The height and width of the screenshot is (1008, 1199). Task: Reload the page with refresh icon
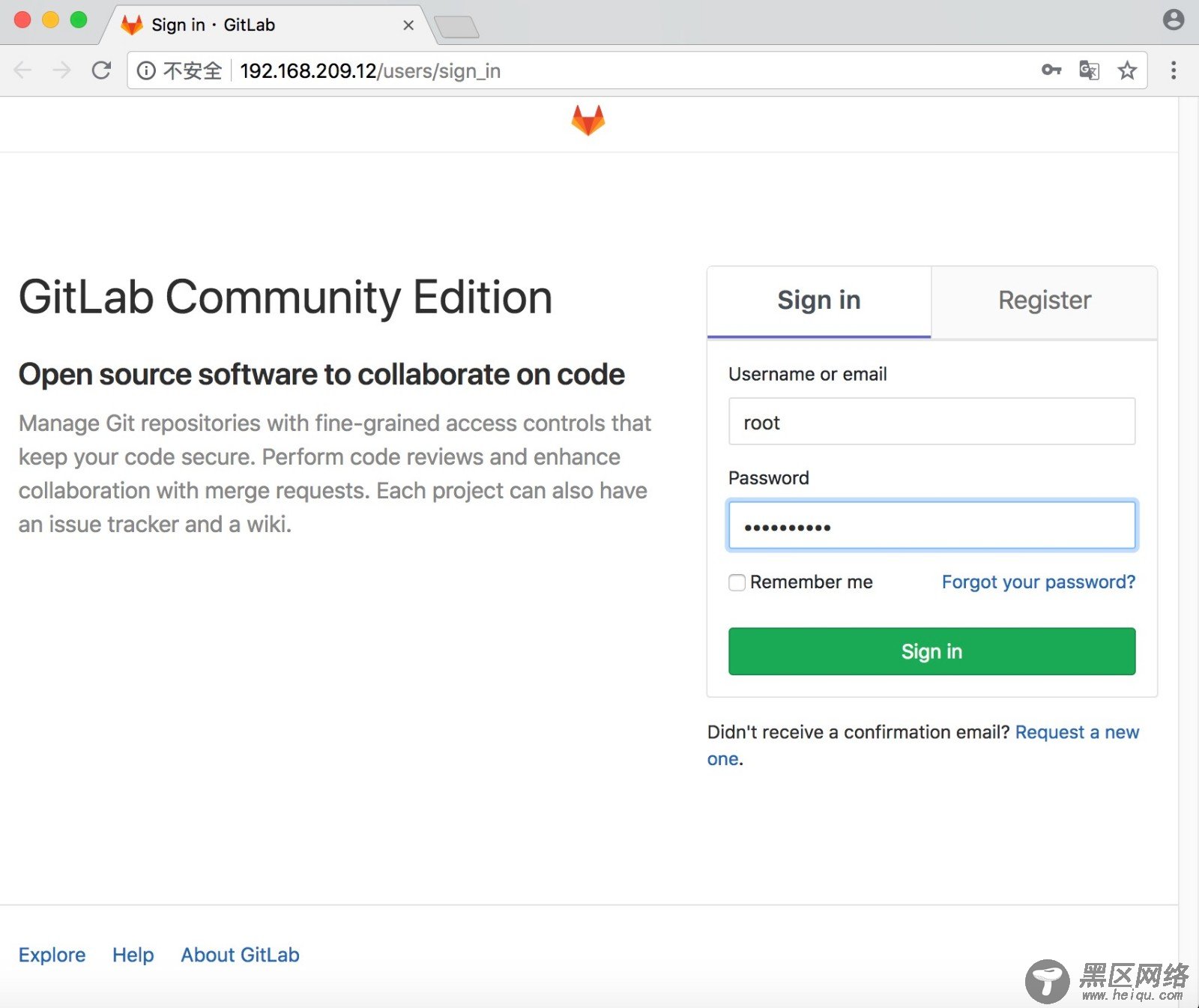pos(101,70)
